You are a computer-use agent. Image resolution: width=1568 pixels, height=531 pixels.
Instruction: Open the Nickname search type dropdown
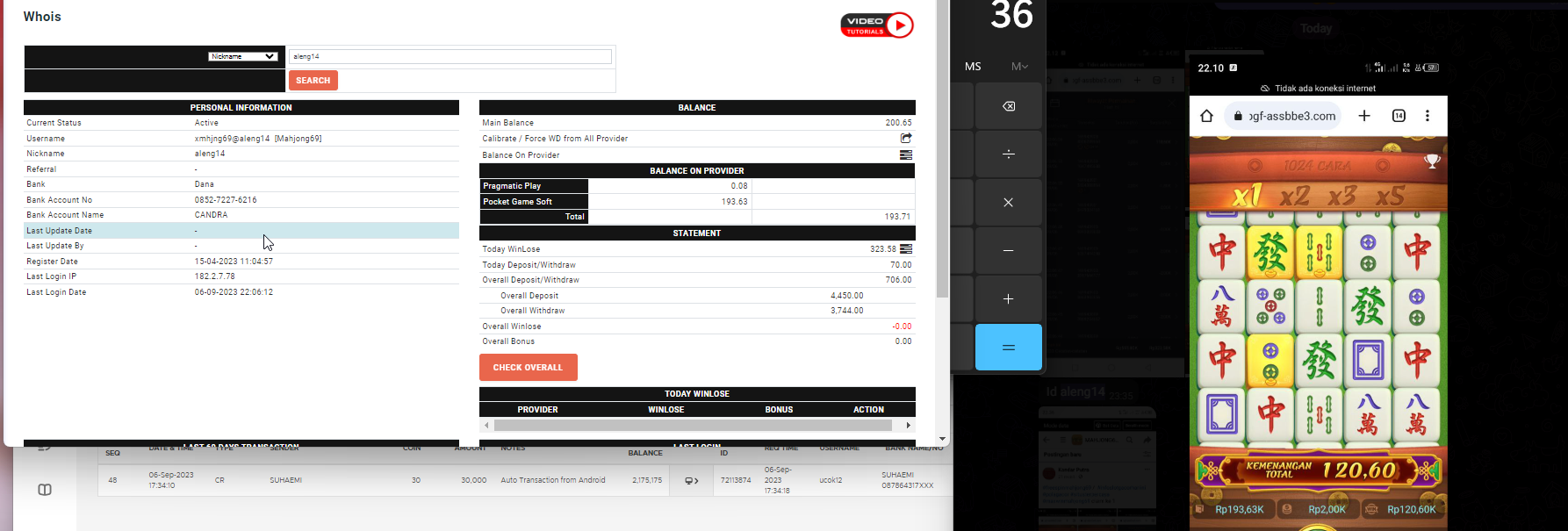tap(243, 56)
